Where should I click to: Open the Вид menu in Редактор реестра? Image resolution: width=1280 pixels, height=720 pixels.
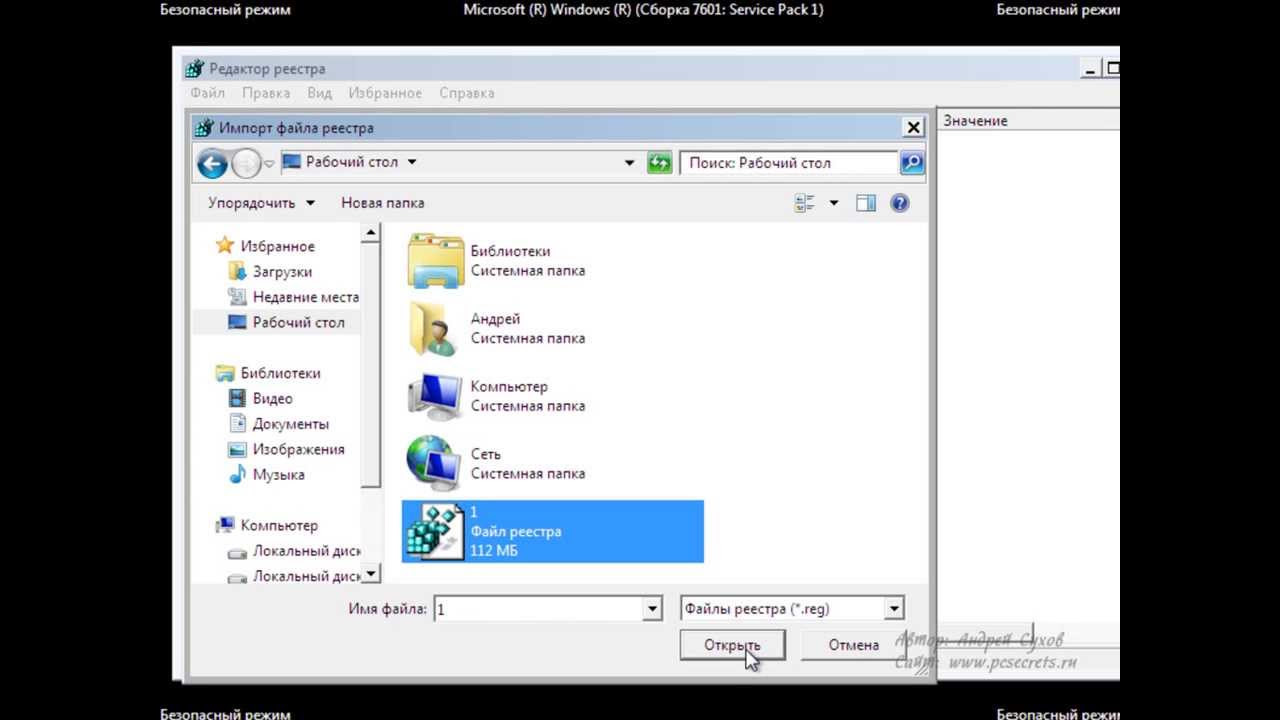point(319,93)
